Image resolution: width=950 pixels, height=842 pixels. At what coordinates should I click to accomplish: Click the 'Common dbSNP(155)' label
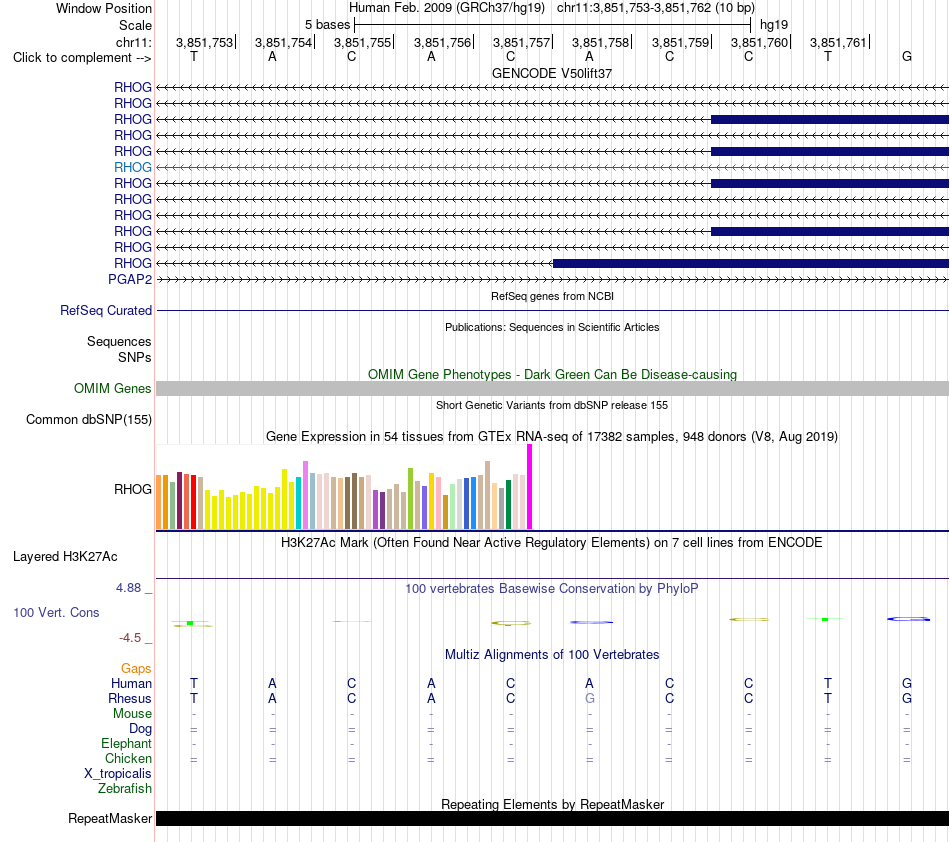point(88,419)
